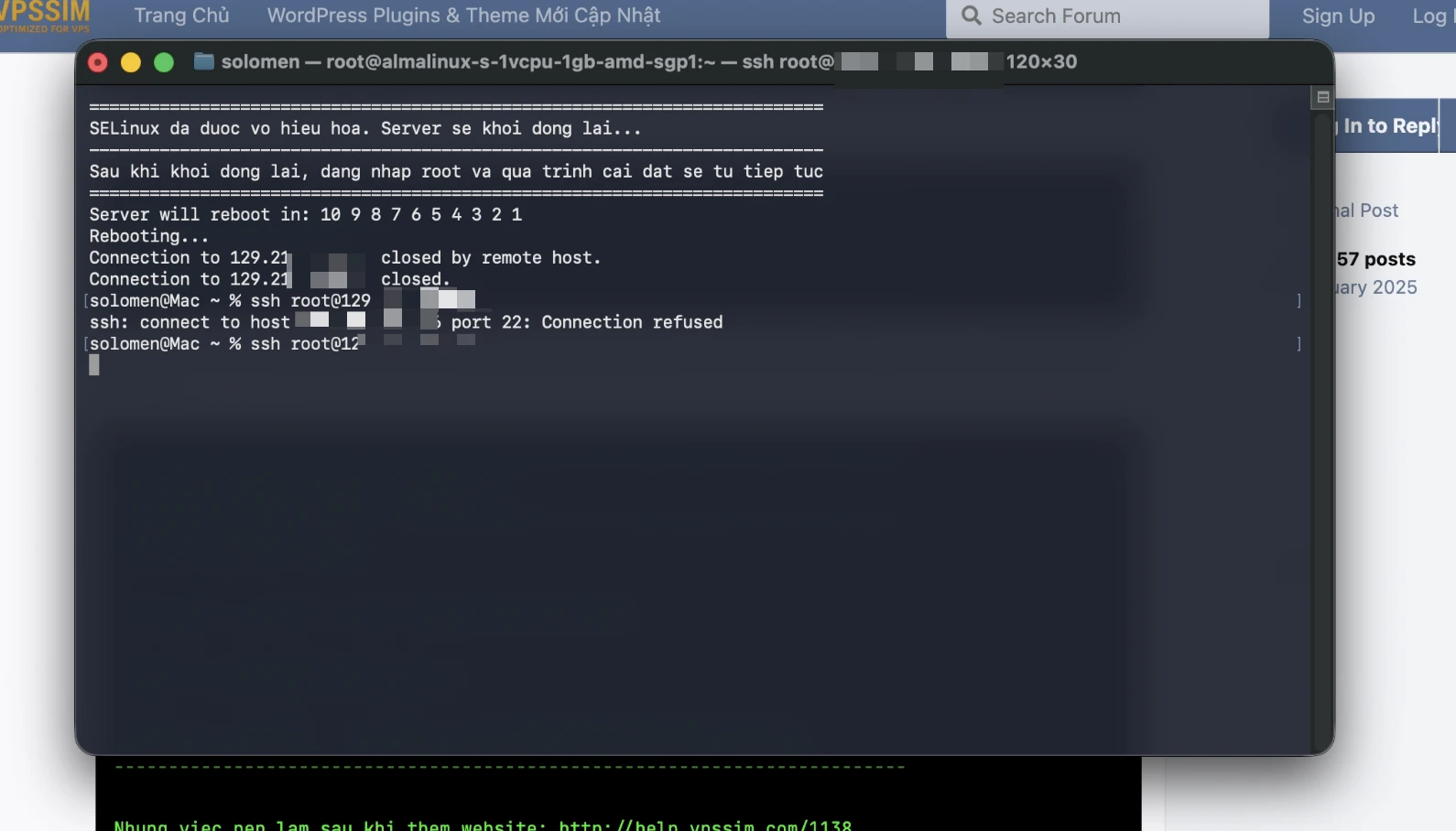Click the 'closed by remote host.' terminal line
Image resolution: width=1456 pixels, height=831 pixels.
tap(345, 257)
